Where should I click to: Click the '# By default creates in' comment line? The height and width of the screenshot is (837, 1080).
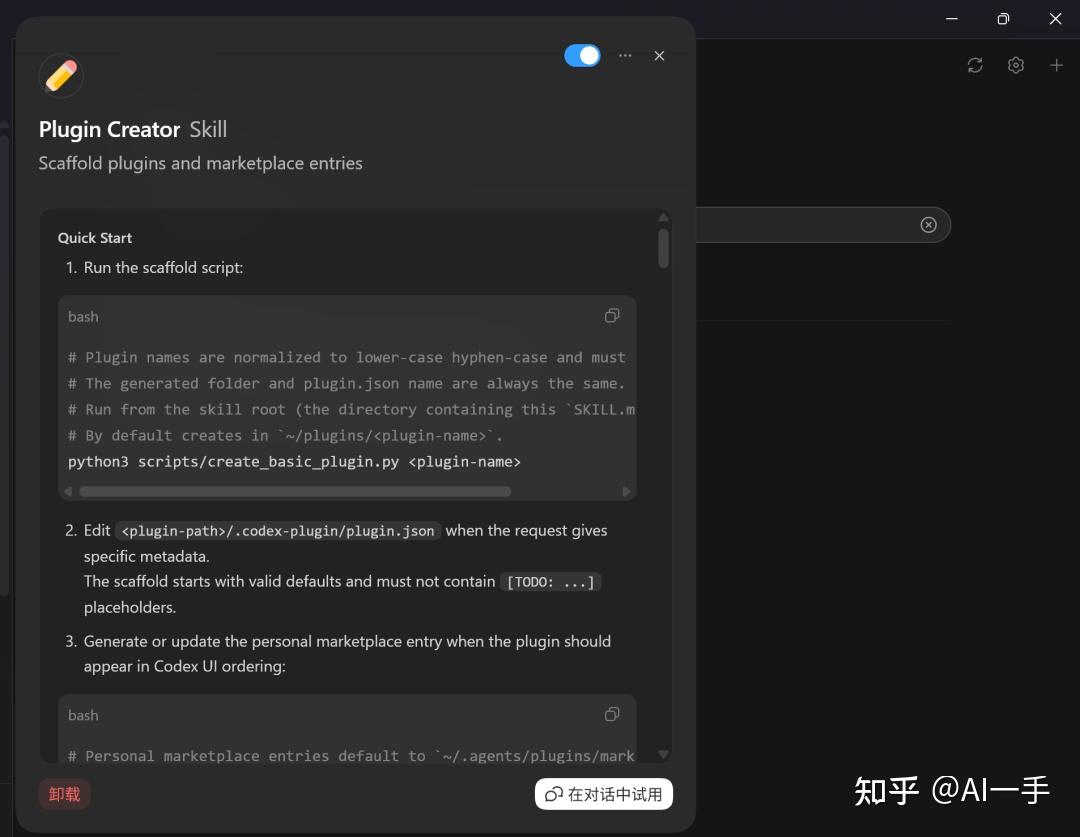coord(285,435)
